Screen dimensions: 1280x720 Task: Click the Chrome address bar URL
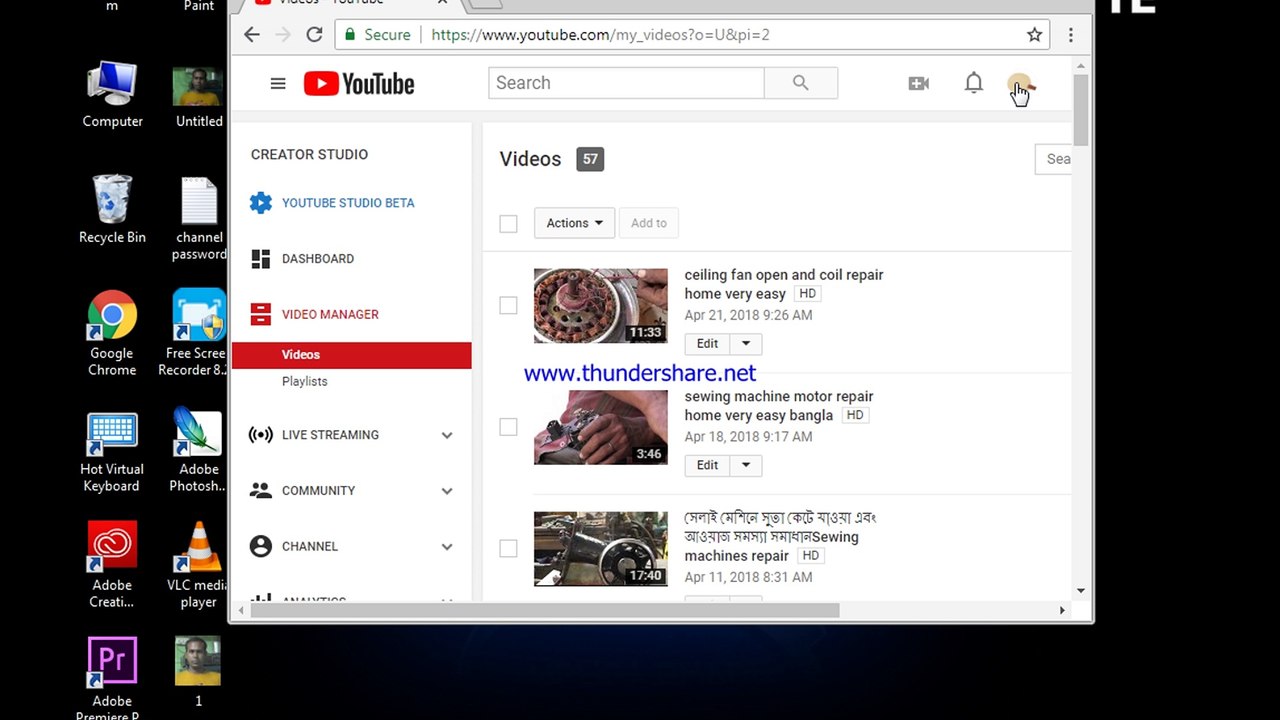point(600,35)
